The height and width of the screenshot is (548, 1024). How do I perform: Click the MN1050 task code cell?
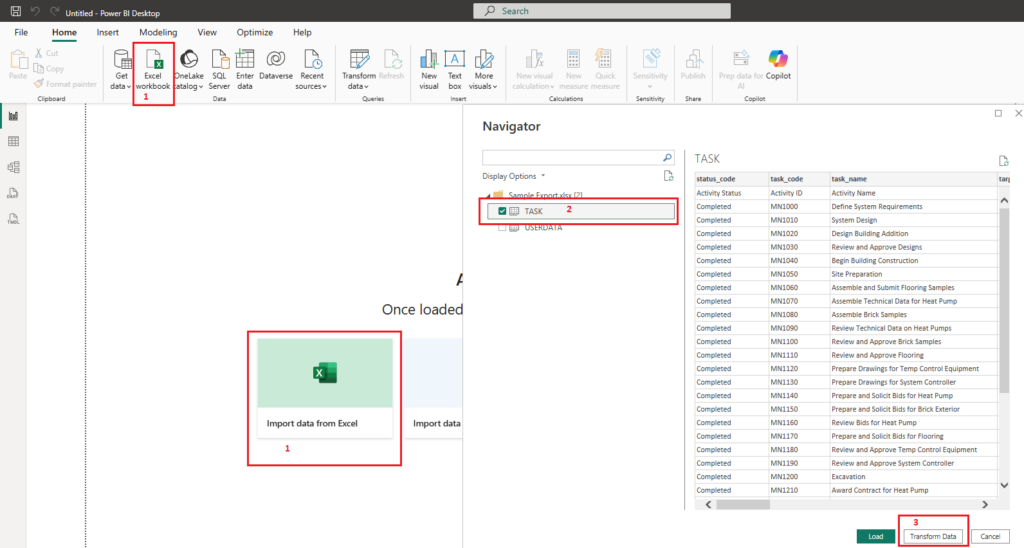pyautogui.click(x=798, y=274)
